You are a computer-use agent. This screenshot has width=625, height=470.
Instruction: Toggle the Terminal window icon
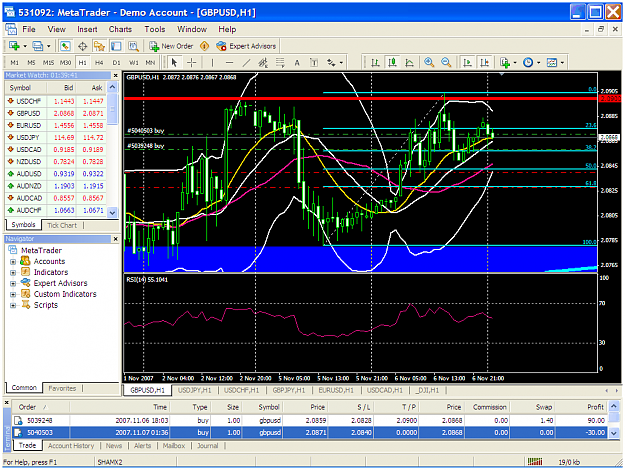(116, 46)
